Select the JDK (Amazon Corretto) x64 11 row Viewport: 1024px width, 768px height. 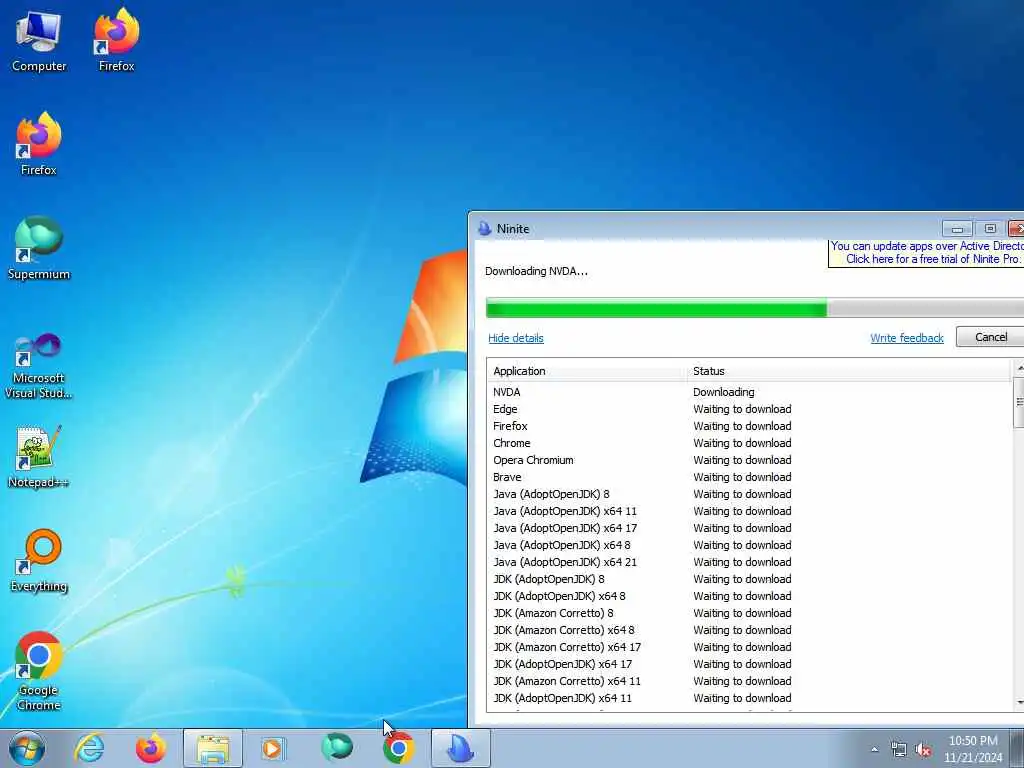coord(749,680)
